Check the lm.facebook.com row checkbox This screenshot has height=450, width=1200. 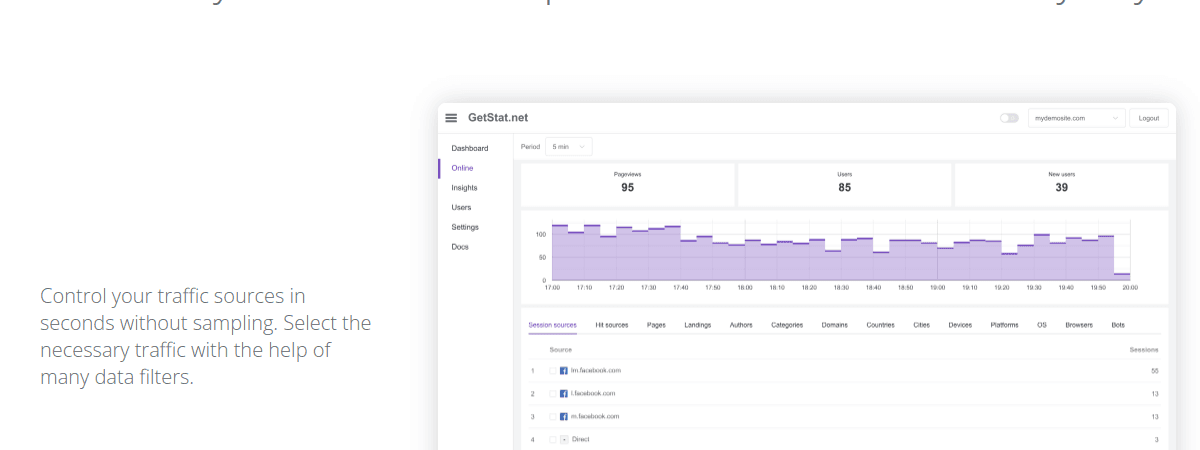point(553,371)
